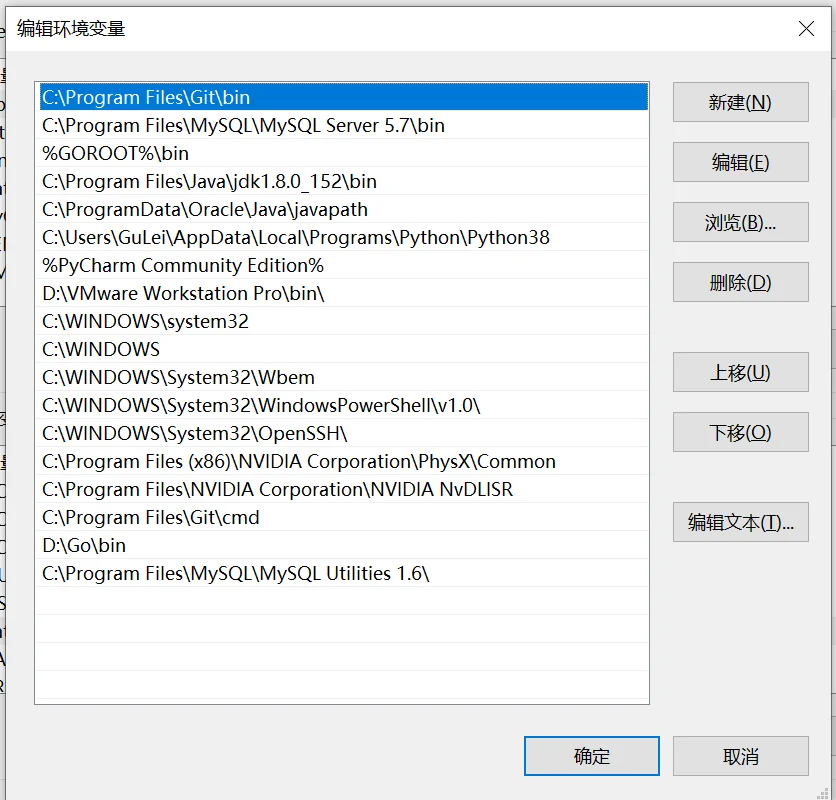Screen dimensions: 836x800
Task: Close the 编辑环境变量 dialog
Action: (x=806, y=29)
